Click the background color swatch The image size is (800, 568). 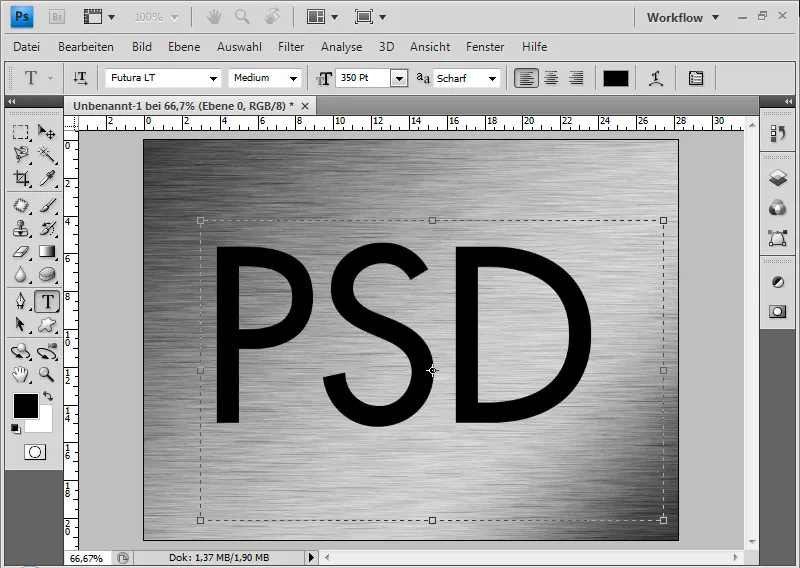(x=45, y=425)
